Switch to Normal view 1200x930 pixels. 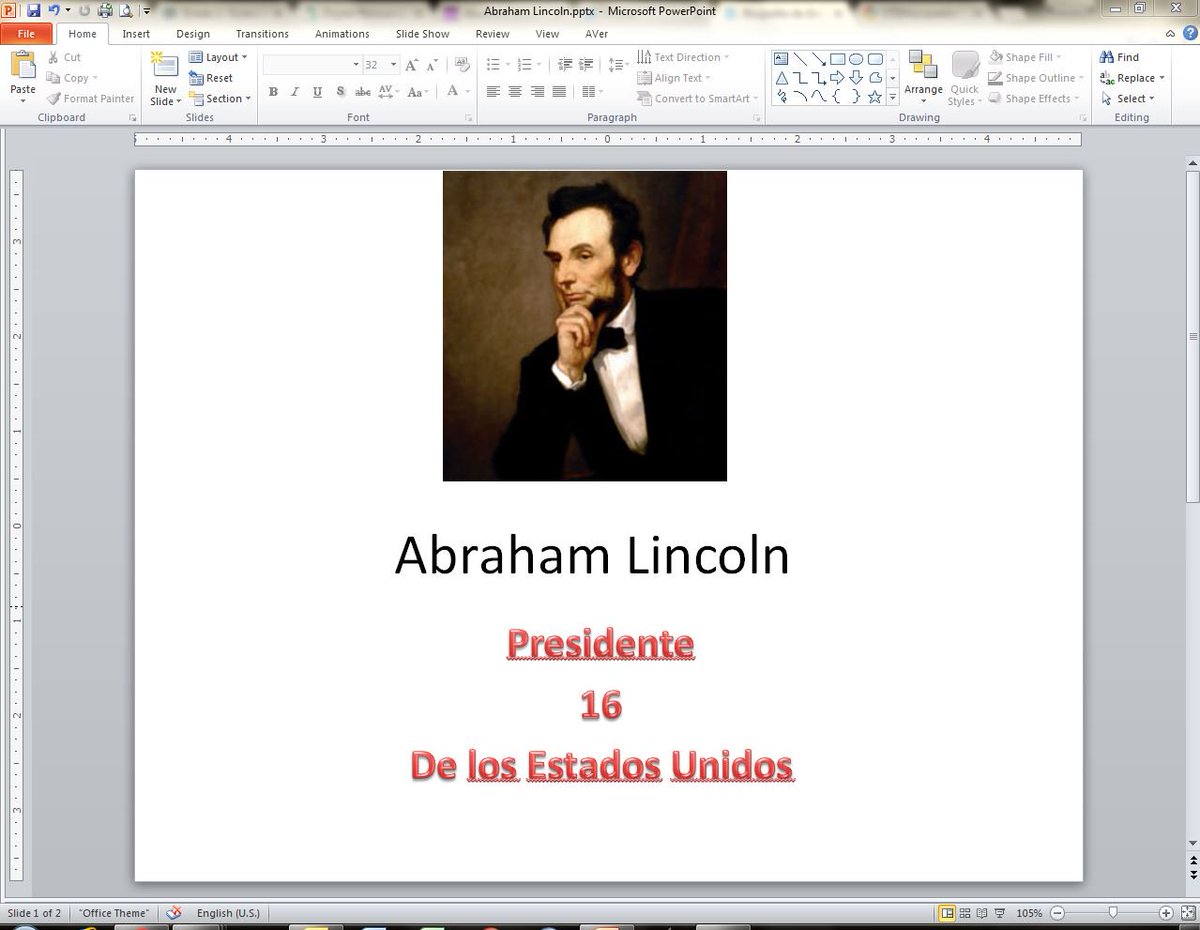click(x=947, y=913)
